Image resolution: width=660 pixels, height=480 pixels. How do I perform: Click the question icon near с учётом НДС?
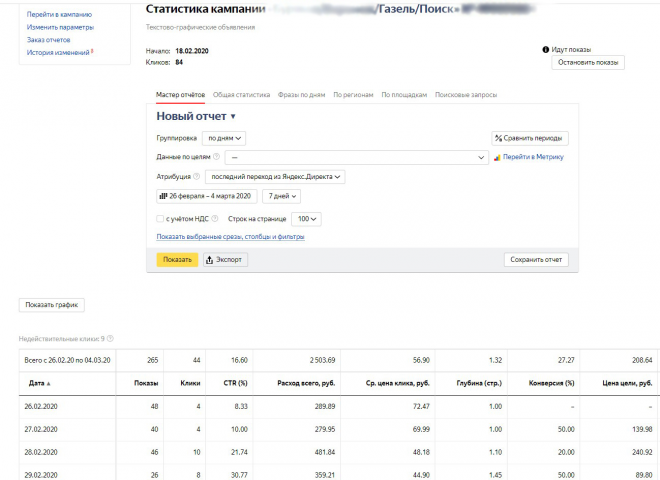[215, 219]
